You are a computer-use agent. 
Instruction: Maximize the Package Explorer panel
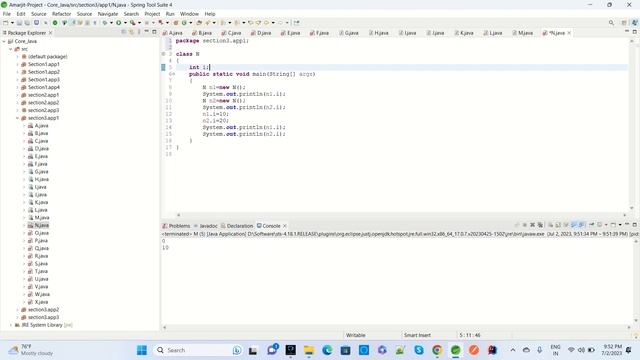(x=154, y=32)
